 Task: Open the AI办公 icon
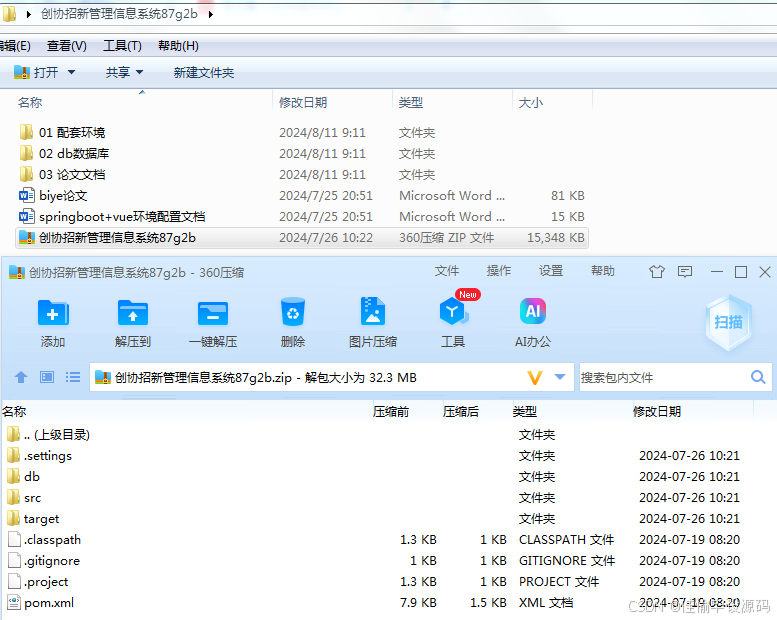(533, 311)
